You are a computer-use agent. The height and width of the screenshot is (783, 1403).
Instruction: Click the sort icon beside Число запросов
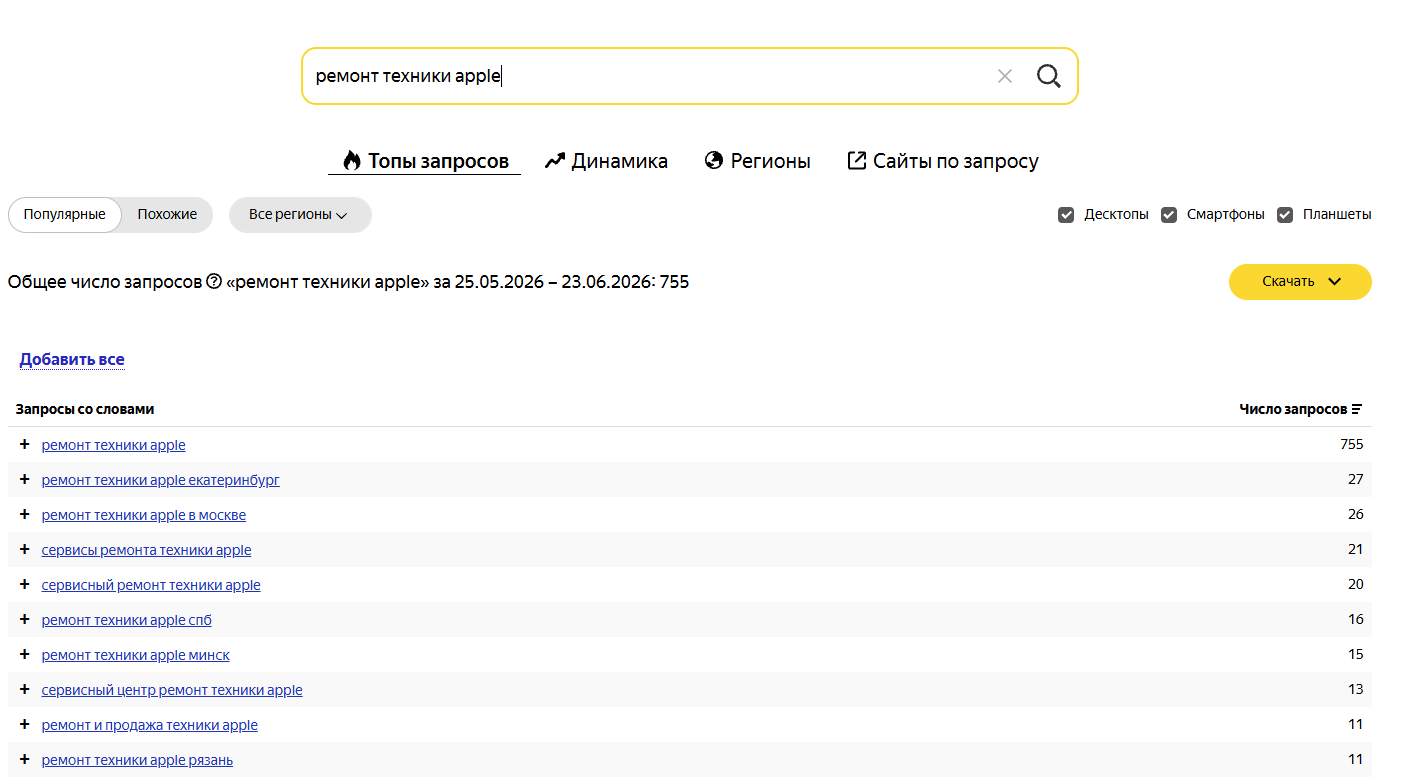click(x=1357, y=409)
